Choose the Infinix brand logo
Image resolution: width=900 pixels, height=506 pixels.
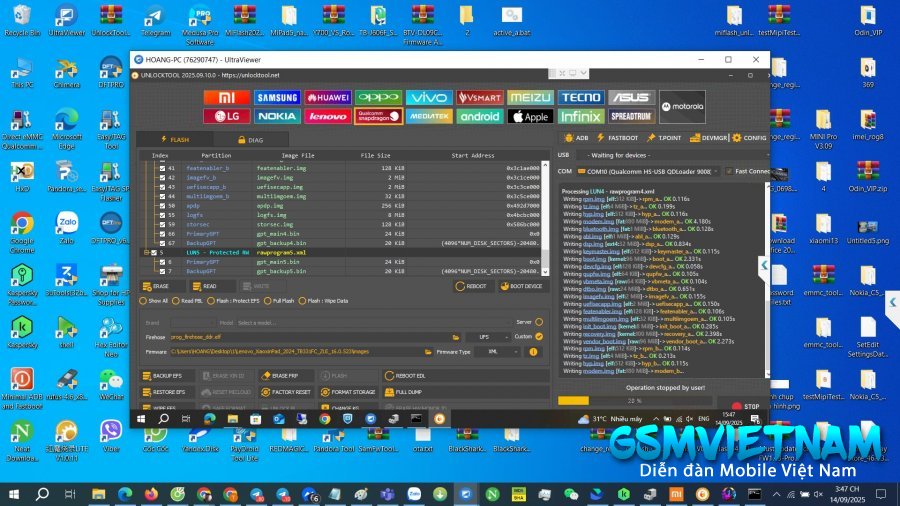[x=580, y=116]
